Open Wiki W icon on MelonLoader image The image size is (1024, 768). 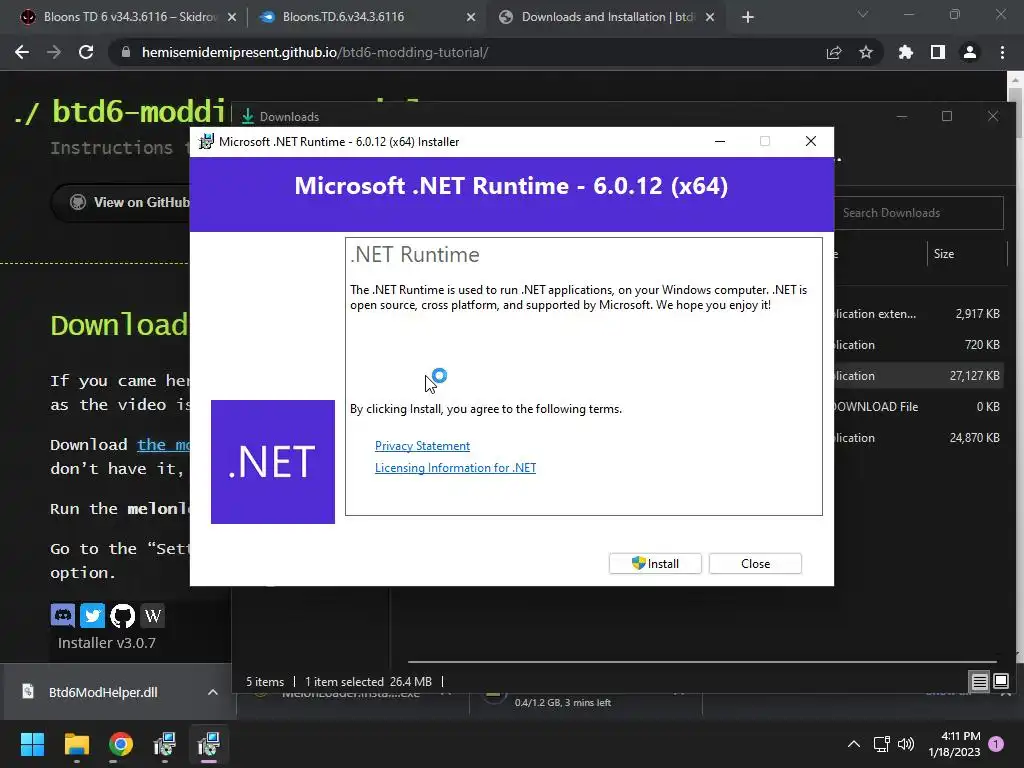point(152,615)
